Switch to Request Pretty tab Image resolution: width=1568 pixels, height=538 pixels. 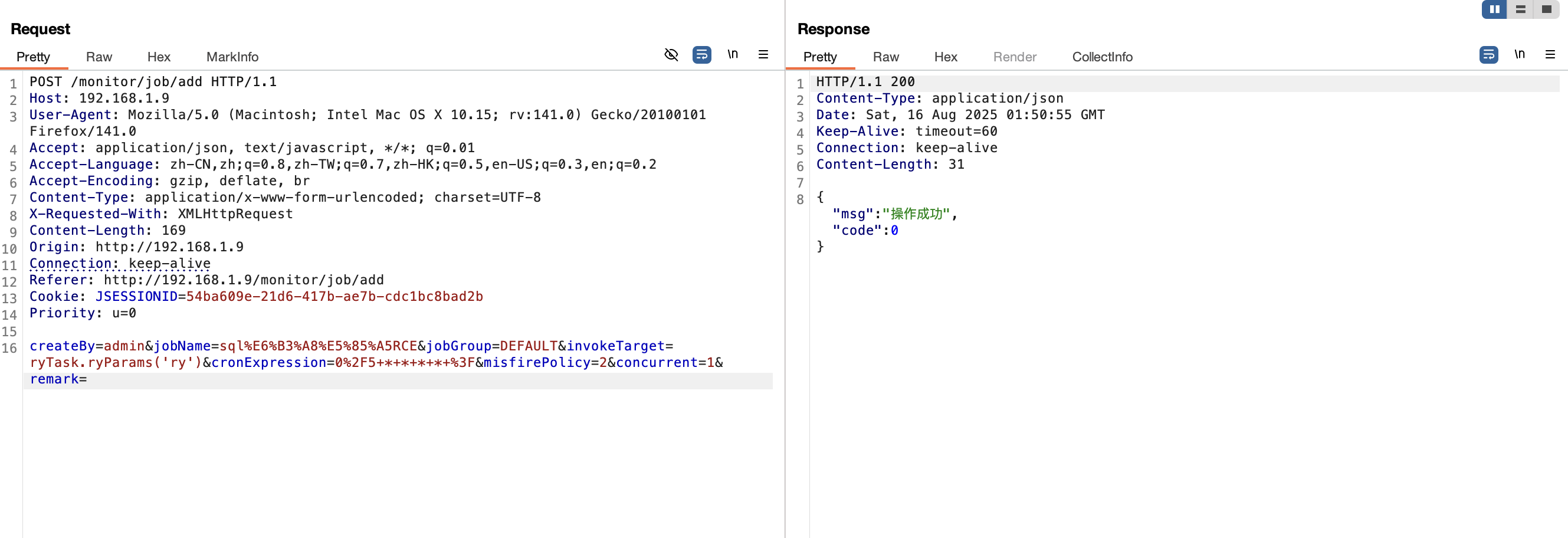(34, 57)
